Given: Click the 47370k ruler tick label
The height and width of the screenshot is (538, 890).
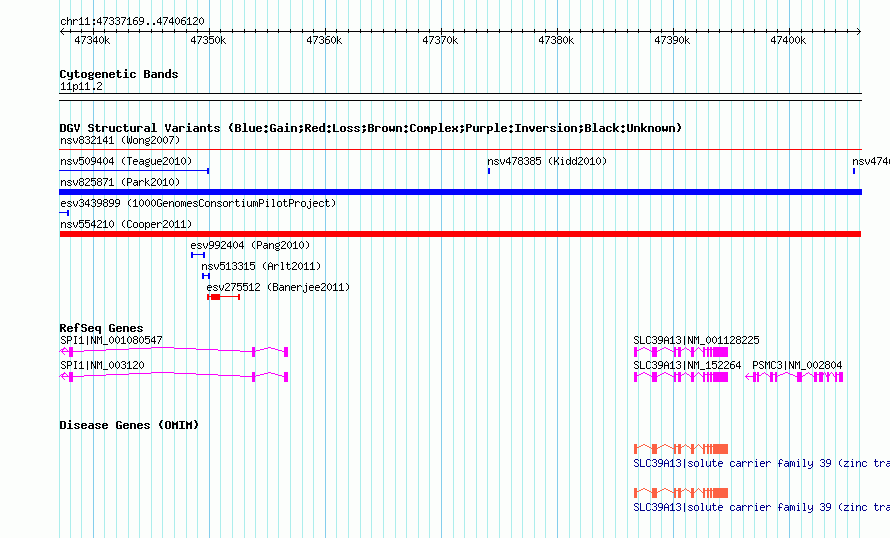Looking at the screenshot, I should 440,40.
